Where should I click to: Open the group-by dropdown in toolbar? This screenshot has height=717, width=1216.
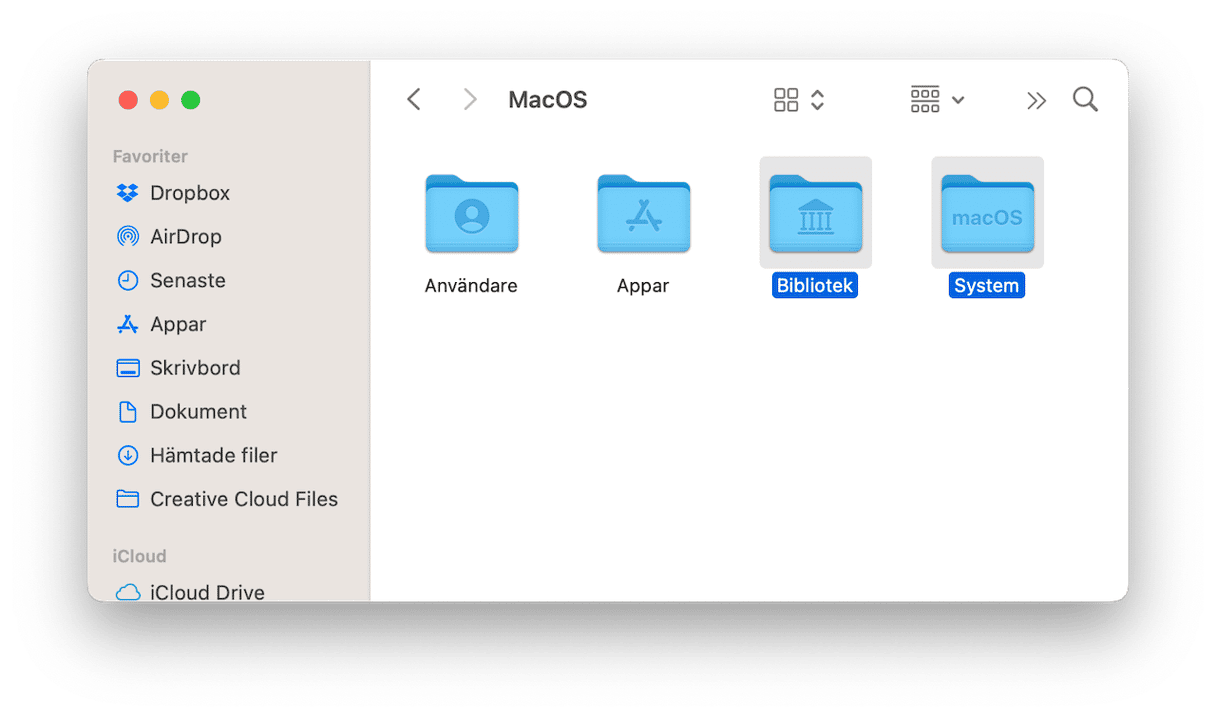pyautogui.click(x=937, y=100)
